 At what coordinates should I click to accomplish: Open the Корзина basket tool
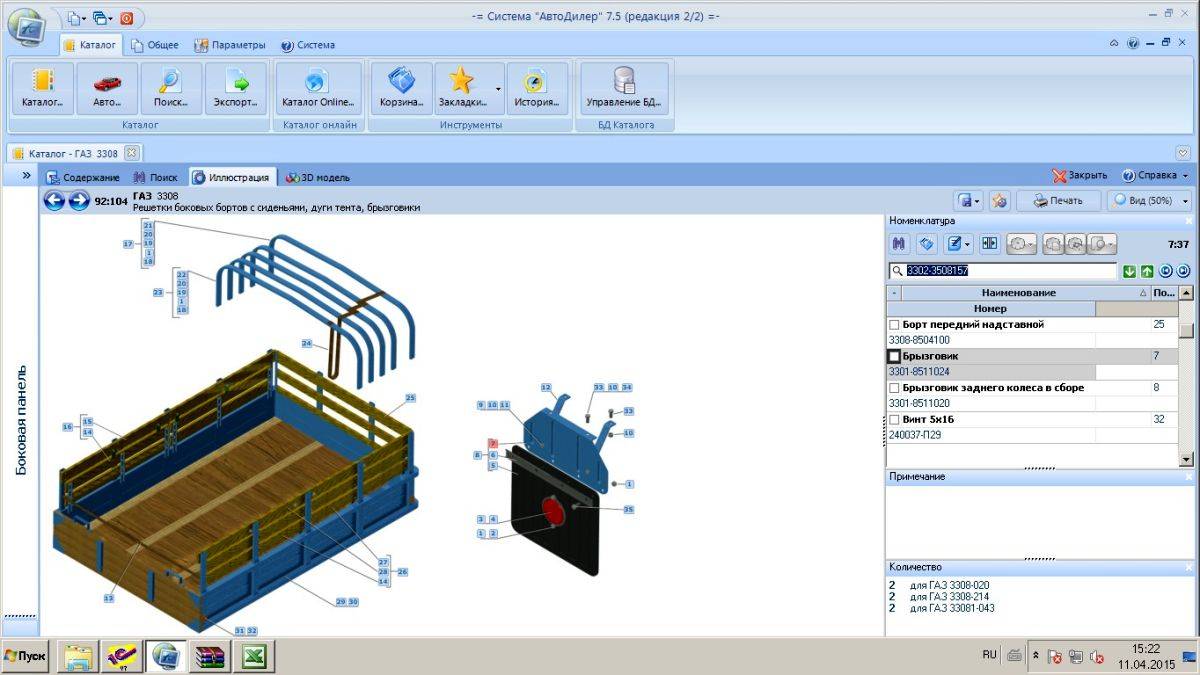click(401, 89)
